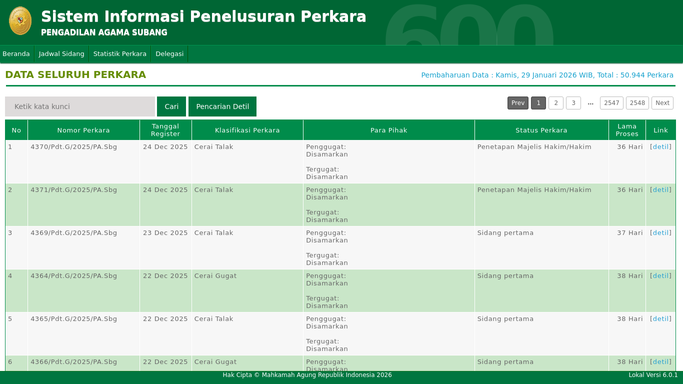Open detil link for case 4365/Pdt.G/2025/PA.Sbg
Image resolution: width=683 pixels, height=384 pixels.
coord(661,319)
